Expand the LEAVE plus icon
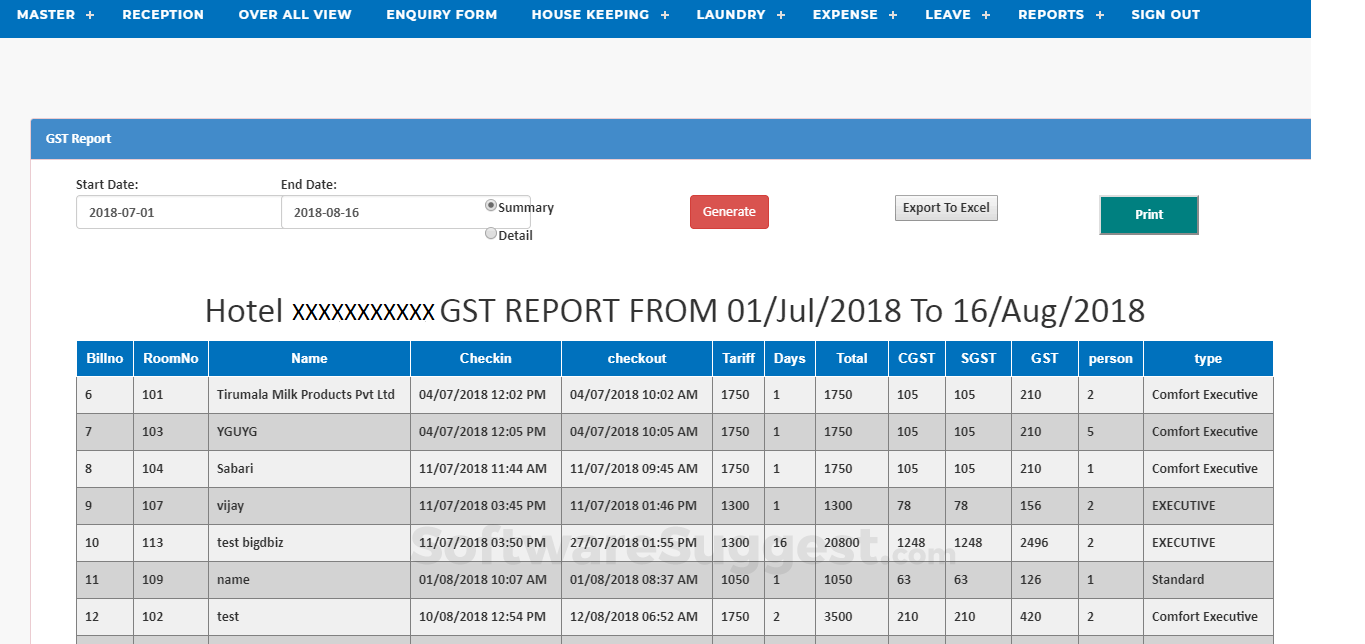Image resolution: width=1365 pixels, height=644 pixels. tap(986, 15)
